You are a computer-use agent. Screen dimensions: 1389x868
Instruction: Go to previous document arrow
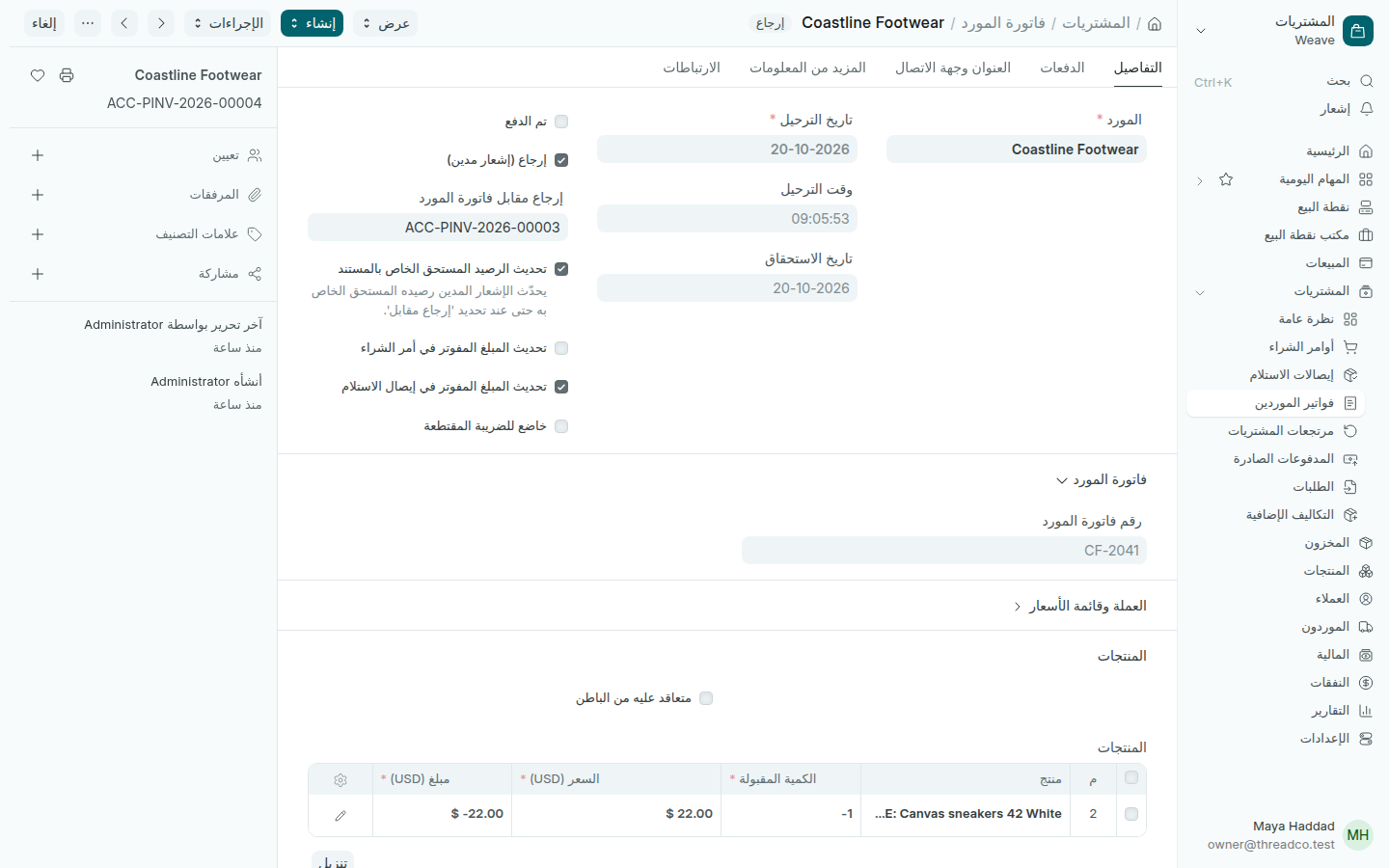coord(161,23)
